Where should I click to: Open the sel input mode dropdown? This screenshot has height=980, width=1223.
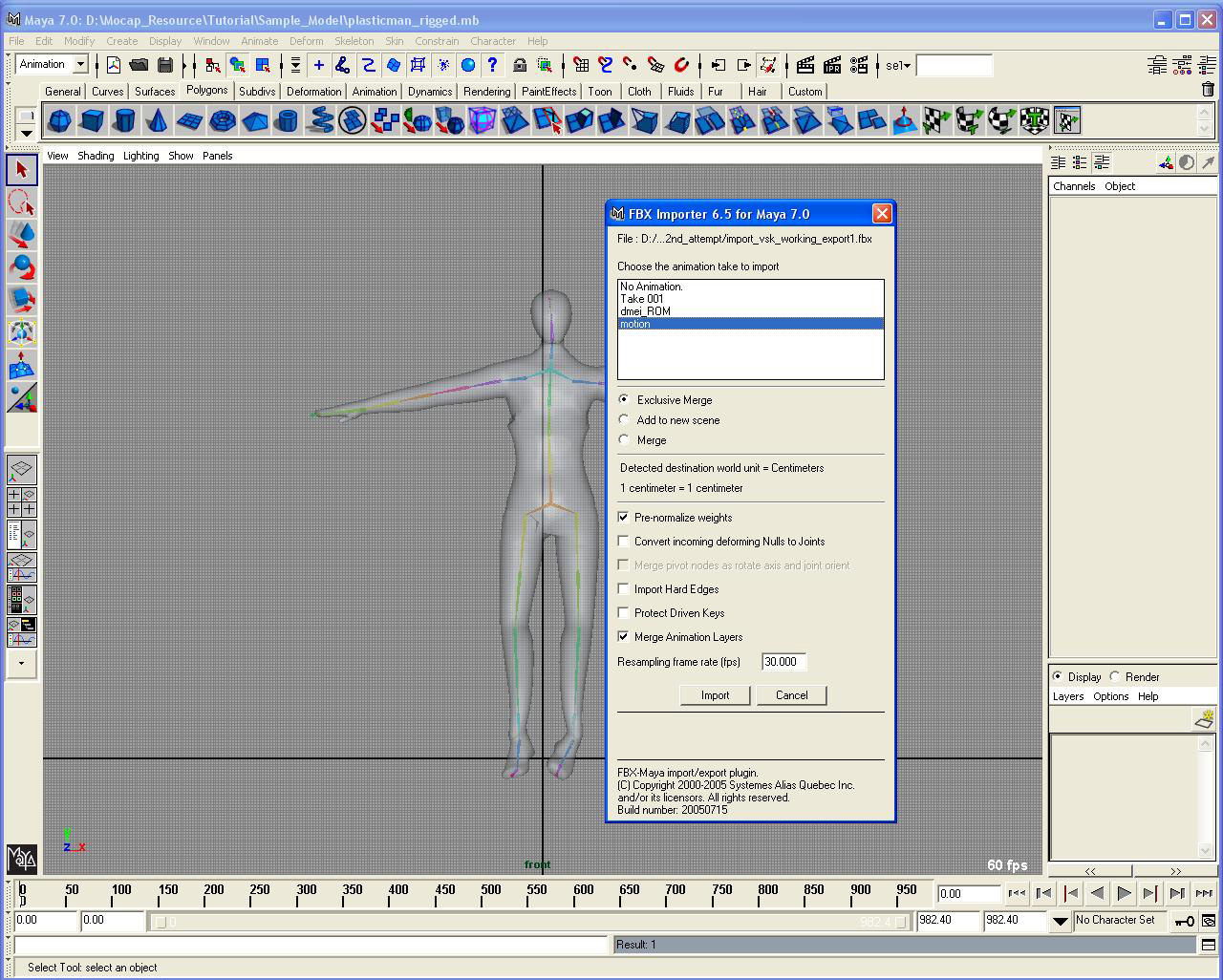[x=897, y=65]
